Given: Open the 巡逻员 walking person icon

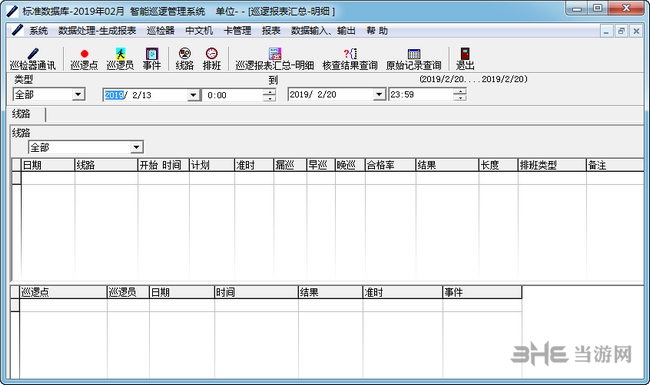Looking at the screenshot, I should point(120,59).
